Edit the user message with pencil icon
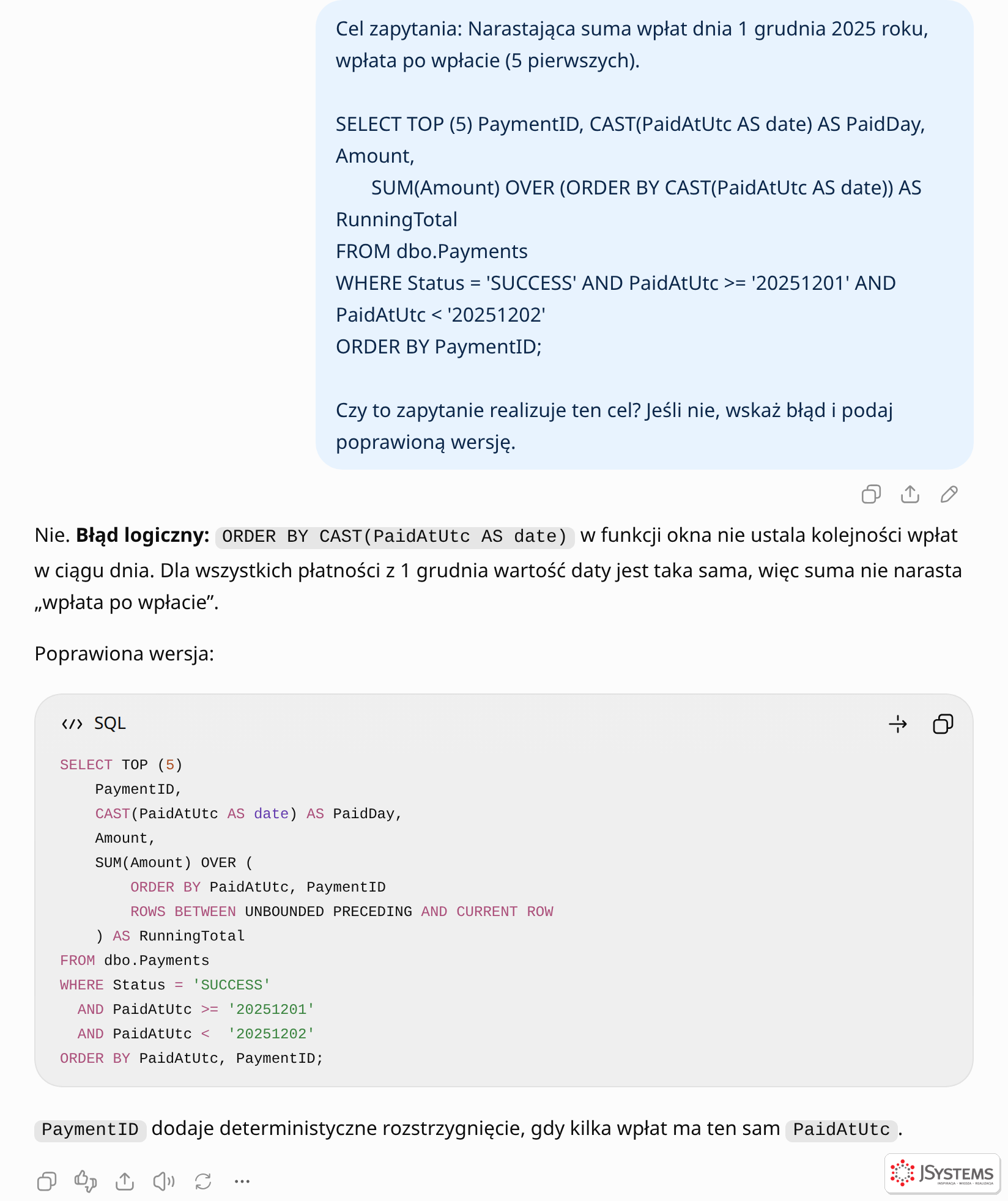1008x1201 pixels. [x=949, y=494]
